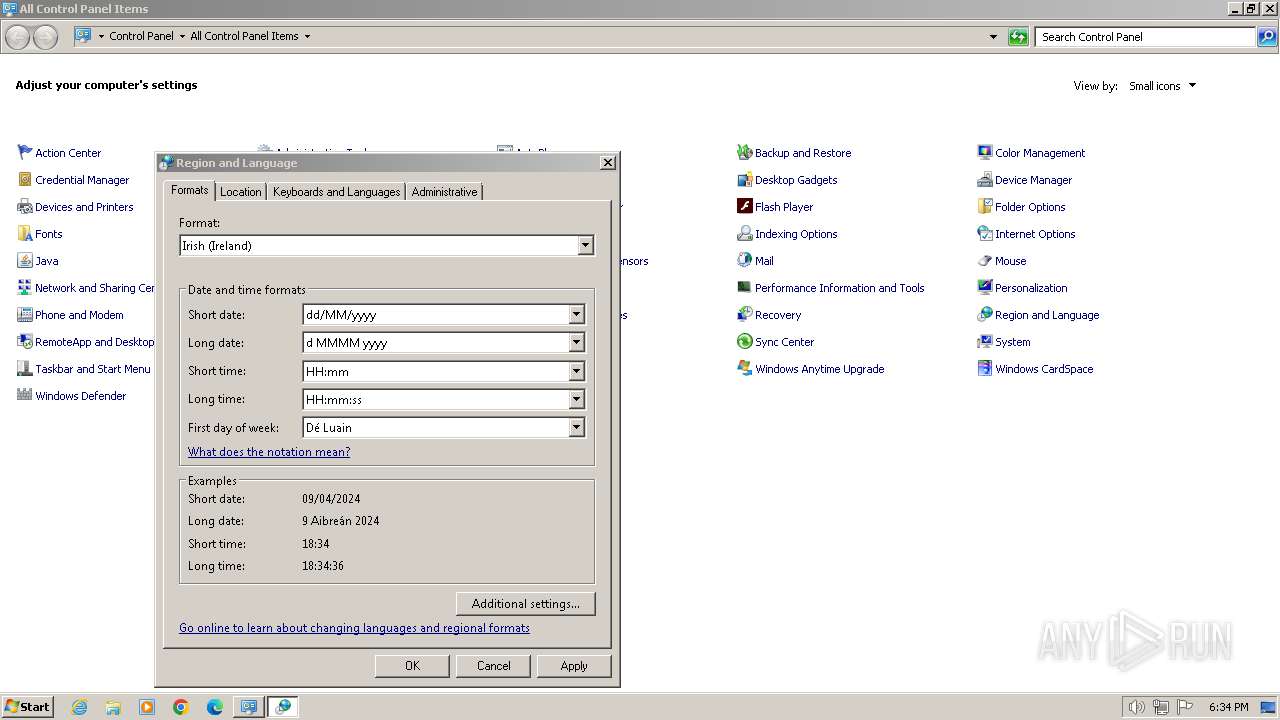Click the Additional settings button
1280x720 pixels.
coord(526,604)
